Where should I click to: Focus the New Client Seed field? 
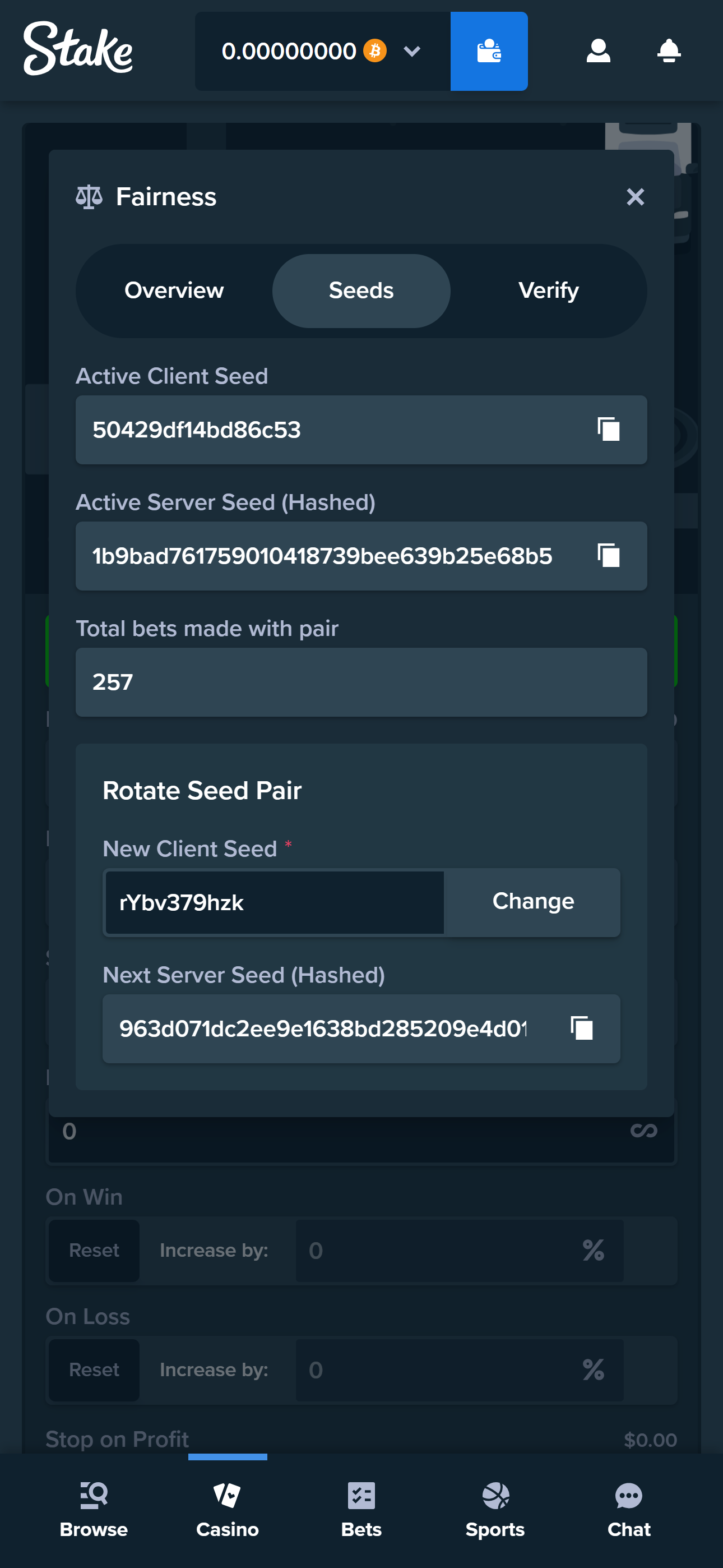pyautogui.click(x=274, y=903)
